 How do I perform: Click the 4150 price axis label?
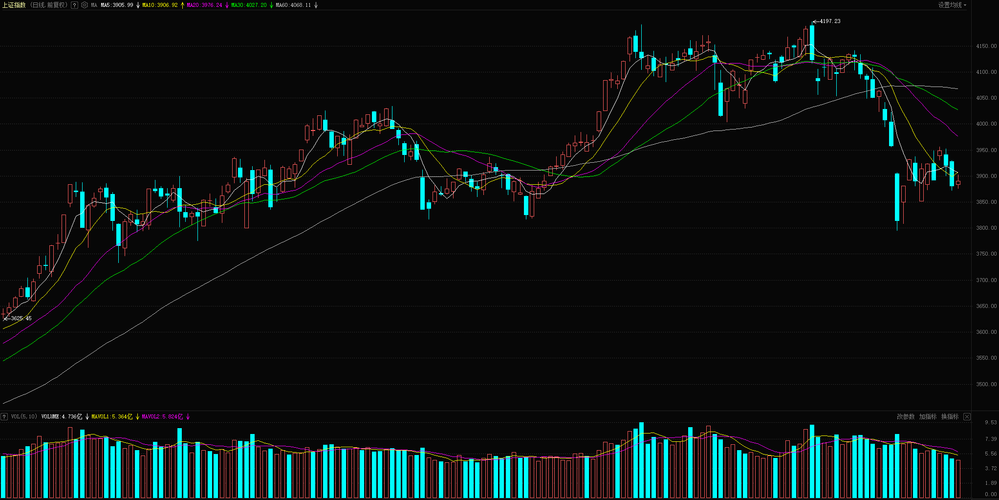986,46
